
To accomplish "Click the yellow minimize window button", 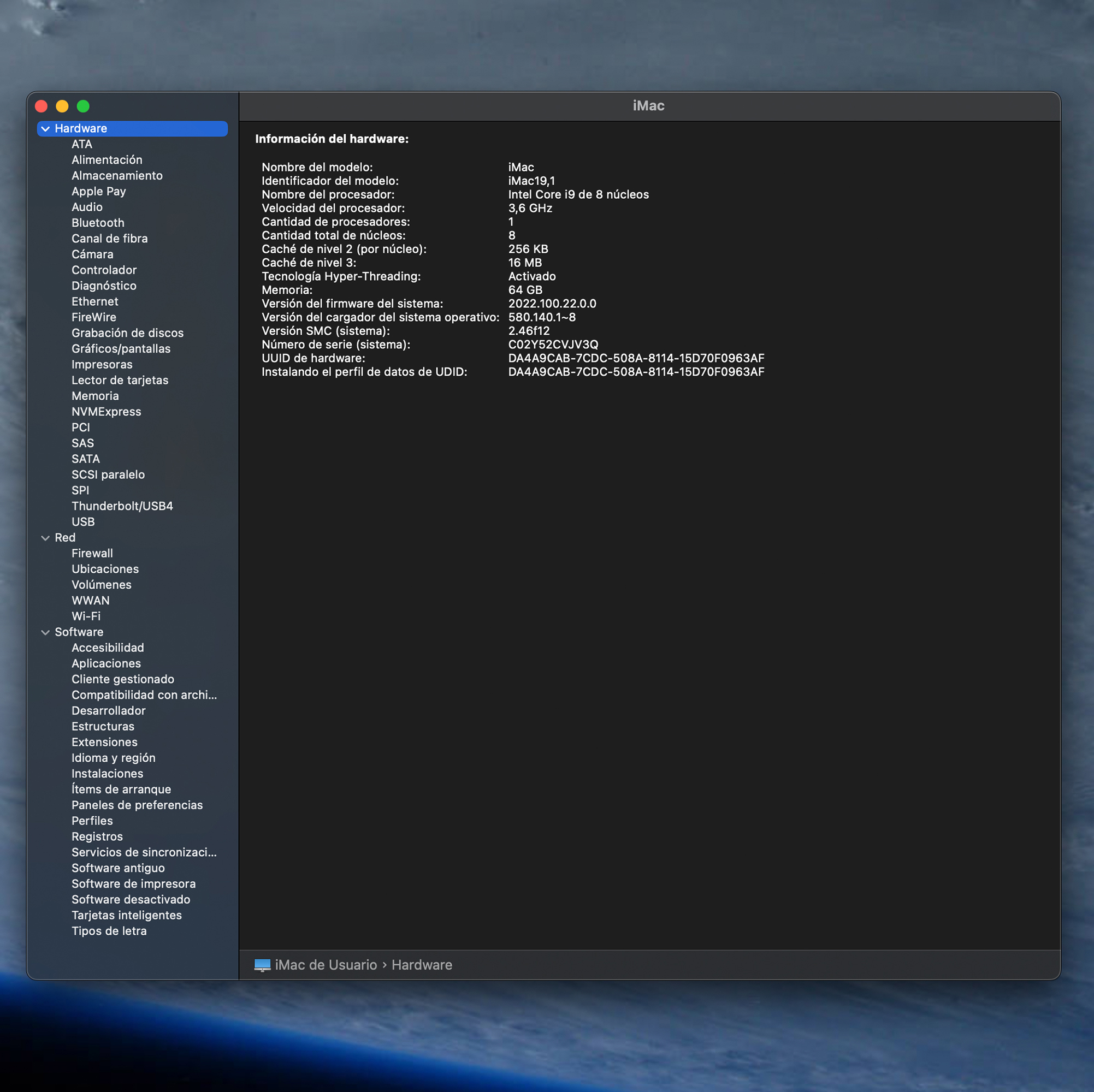I will [x=62, y=106].
